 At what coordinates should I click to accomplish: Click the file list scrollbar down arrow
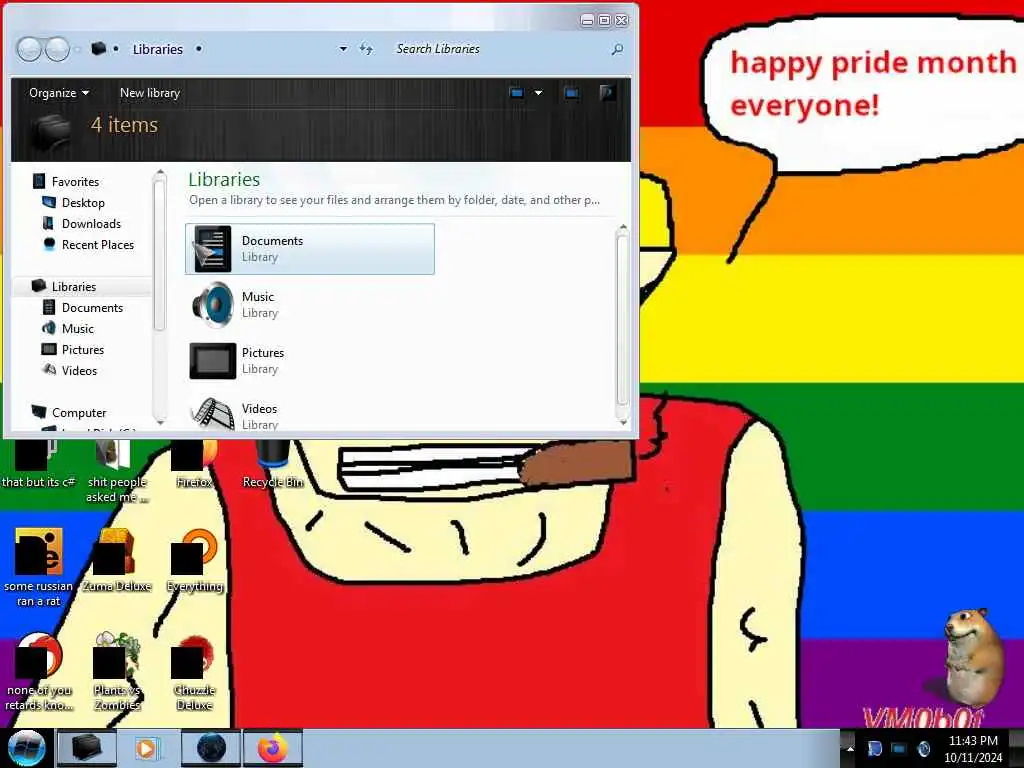point(623,422)
